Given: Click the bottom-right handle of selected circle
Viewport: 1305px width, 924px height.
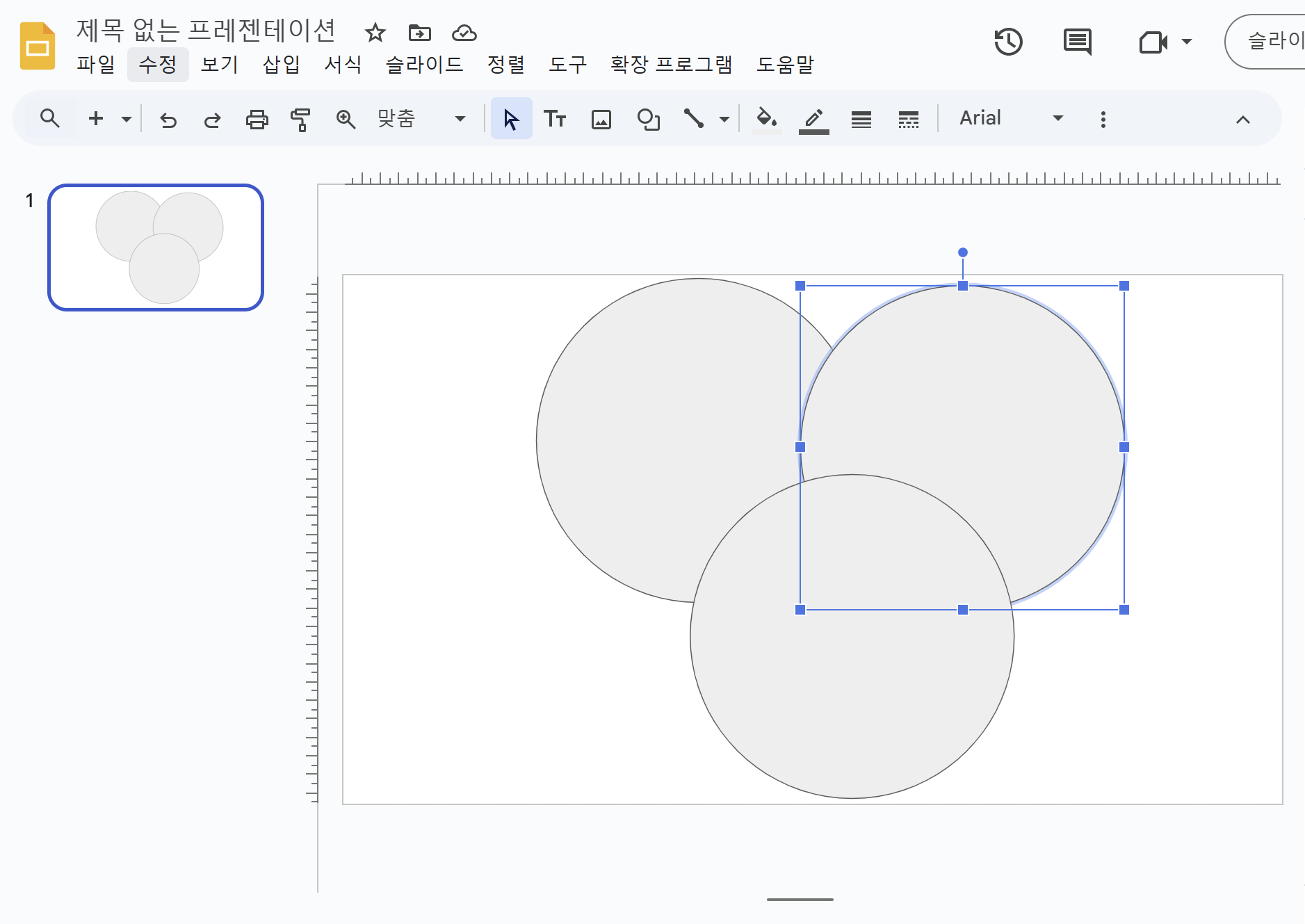Looking at the screenshot, I should coord(1124,610).
